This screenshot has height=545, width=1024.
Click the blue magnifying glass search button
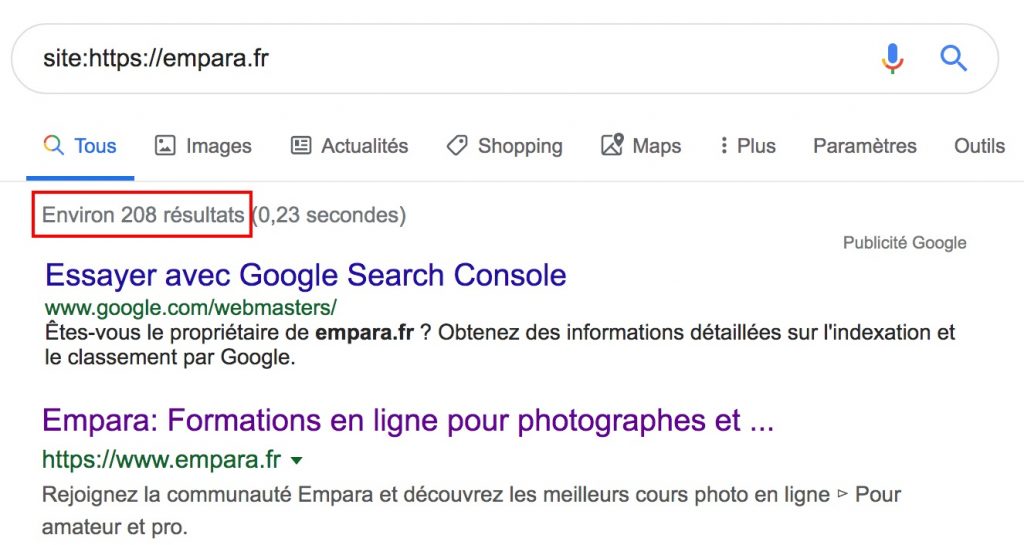(x=954, y=59)
